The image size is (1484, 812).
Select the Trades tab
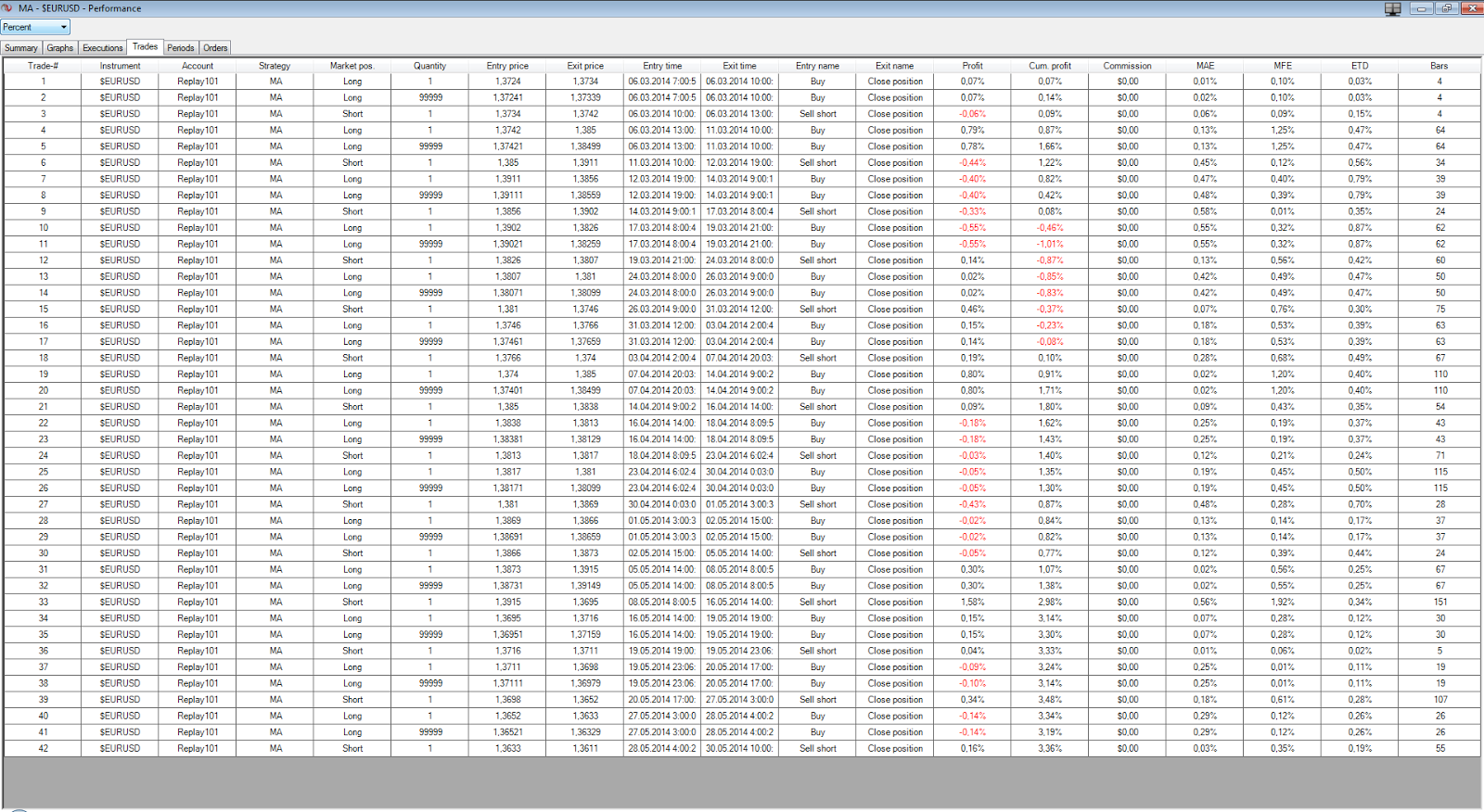point(146,46)
